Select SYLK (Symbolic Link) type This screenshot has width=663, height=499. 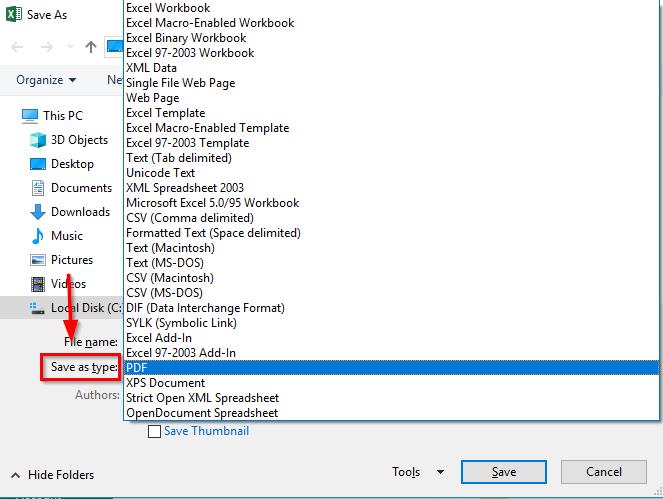pos(392,323)
